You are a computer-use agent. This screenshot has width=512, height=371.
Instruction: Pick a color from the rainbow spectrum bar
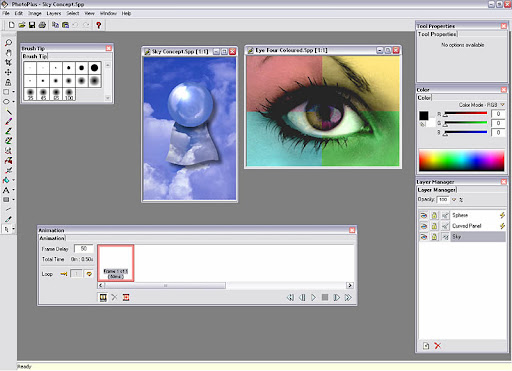(462, 160)
